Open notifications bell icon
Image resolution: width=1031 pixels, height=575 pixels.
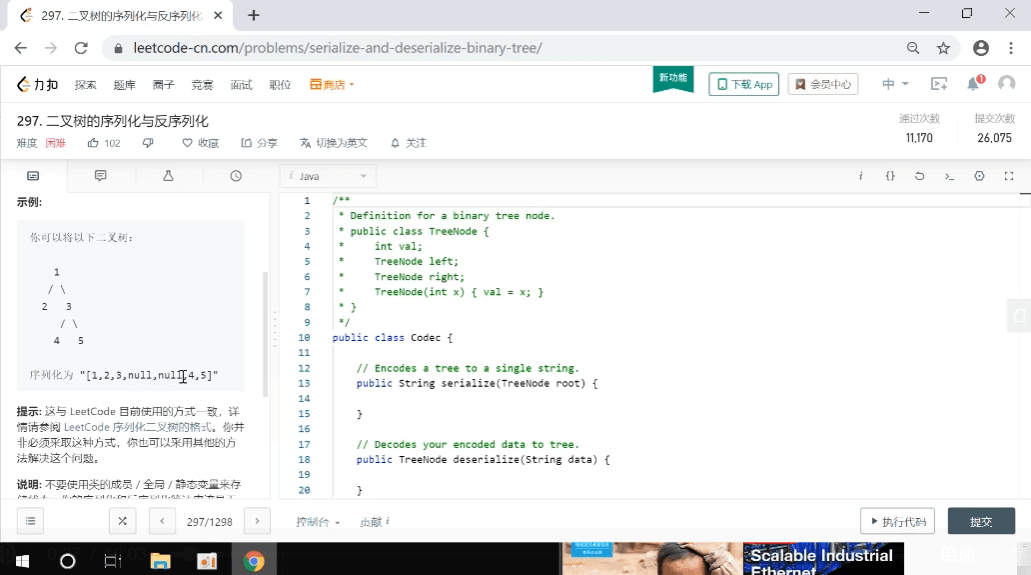click(973, 84)
